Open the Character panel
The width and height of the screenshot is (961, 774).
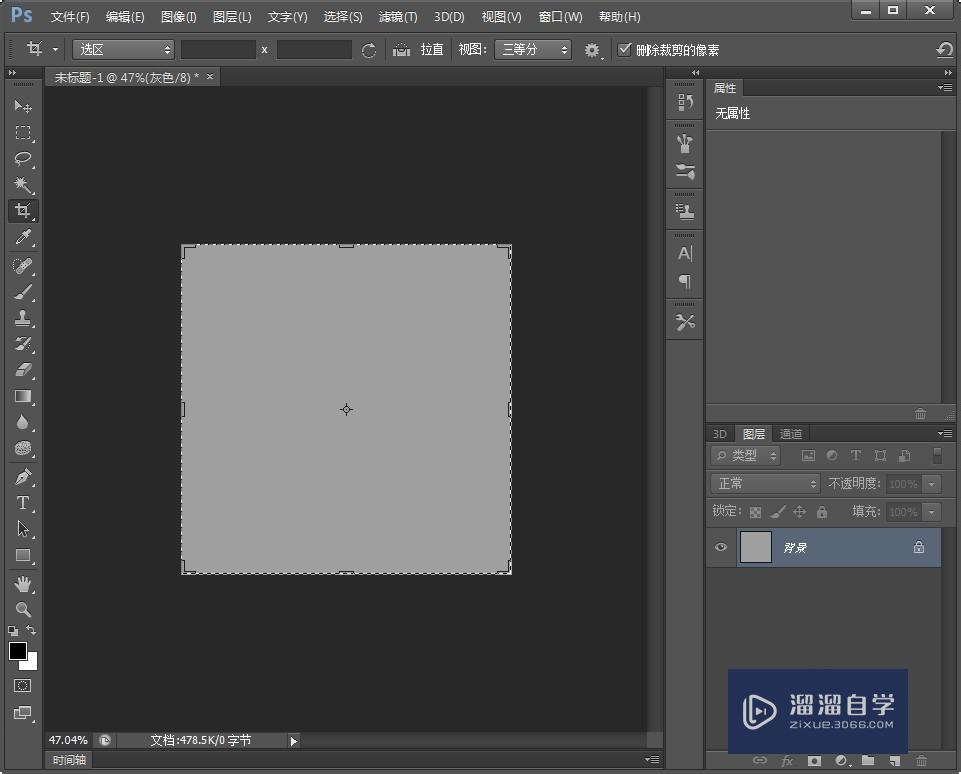[x=684, y=253]
